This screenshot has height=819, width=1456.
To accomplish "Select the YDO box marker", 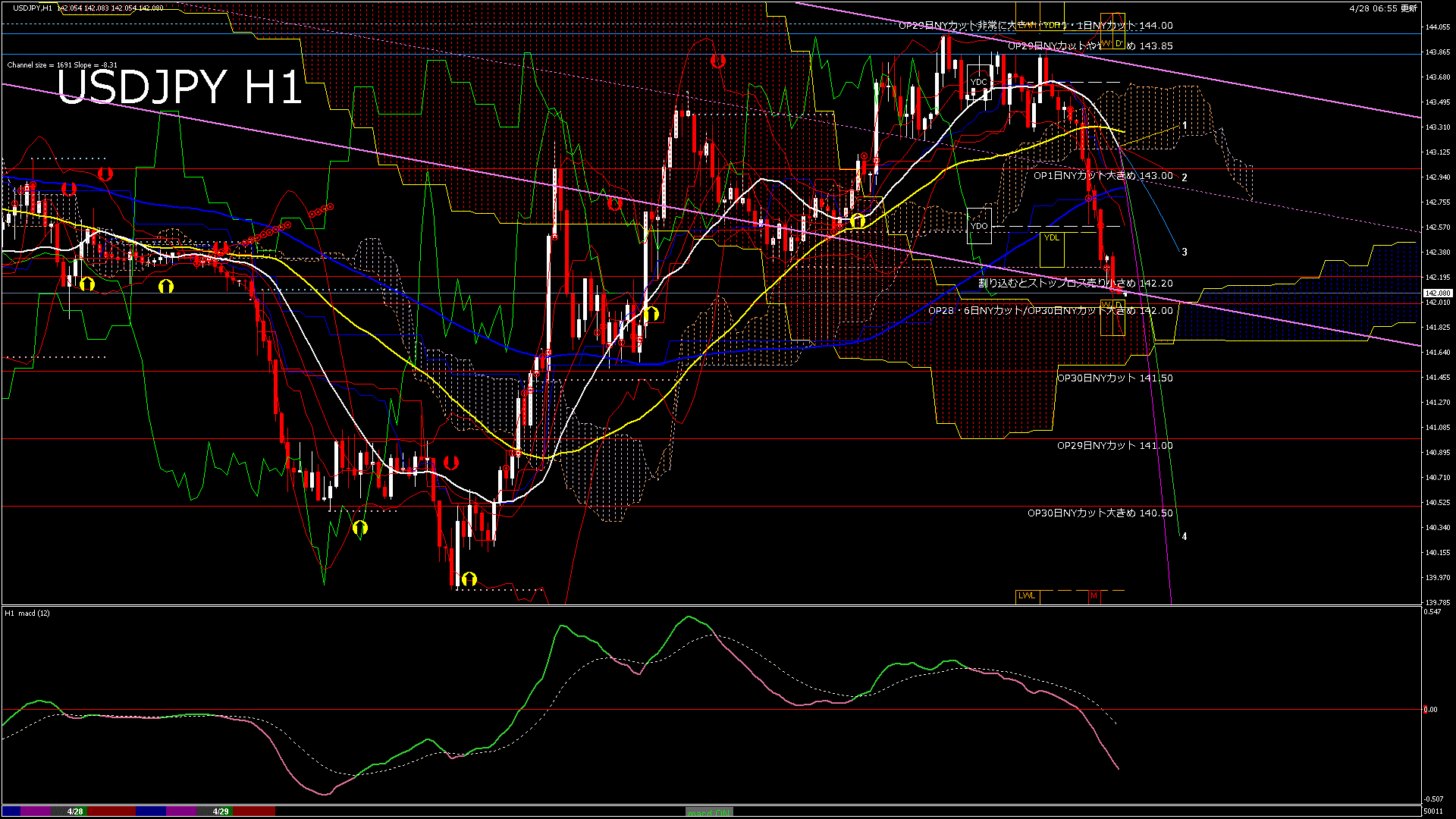I will pyautogui.click(x=979, y=226).
